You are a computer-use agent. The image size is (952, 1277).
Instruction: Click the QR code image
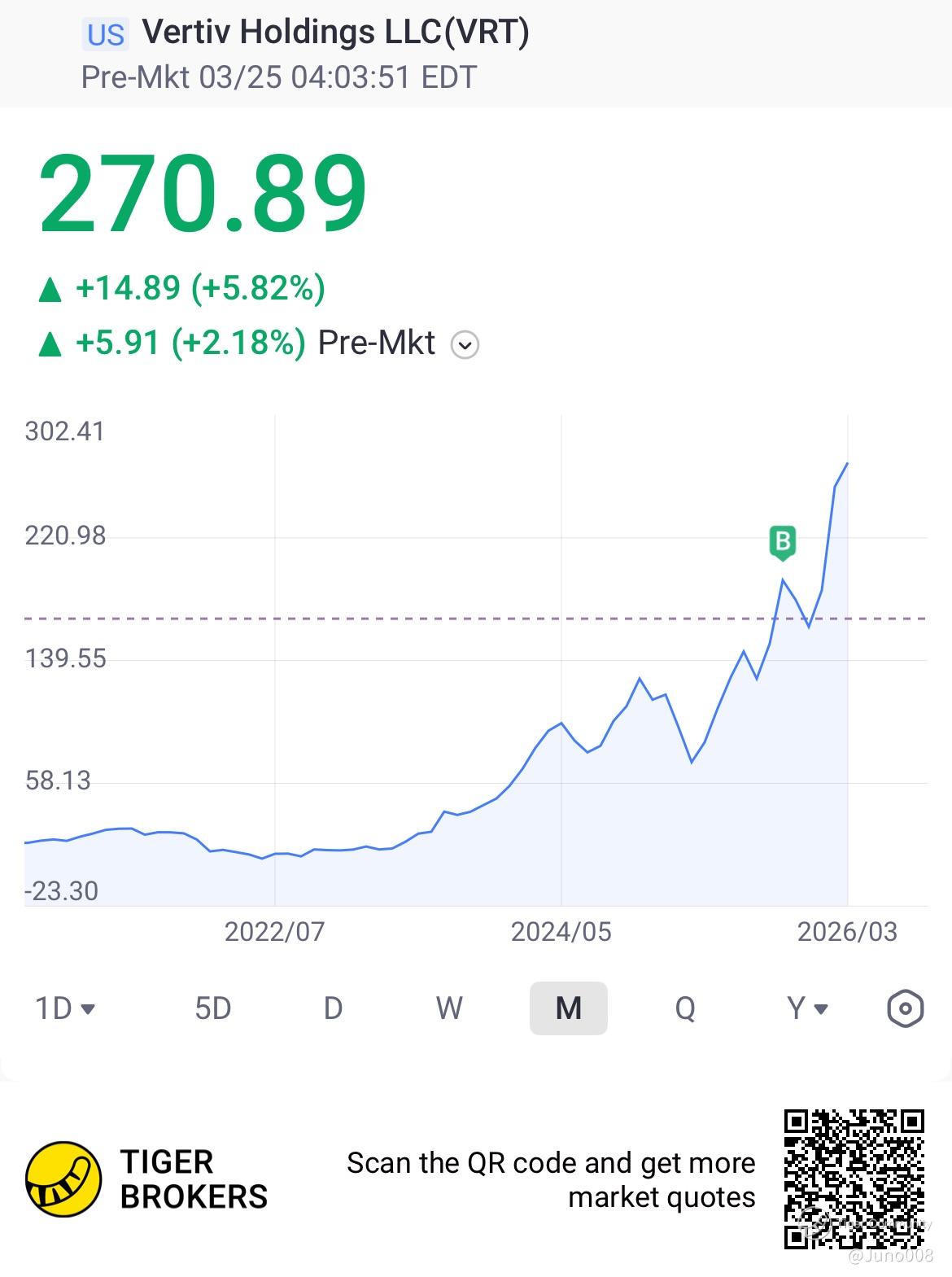click(x=854, y=1179)
